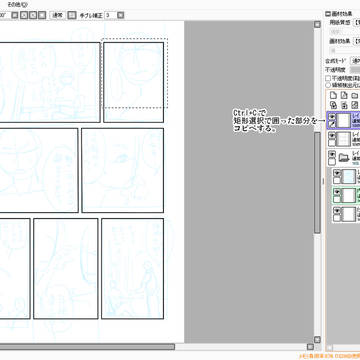The height and width of the screenshot is (360, 360).
Task: Create a new linework layer
Action: point(344,95)
